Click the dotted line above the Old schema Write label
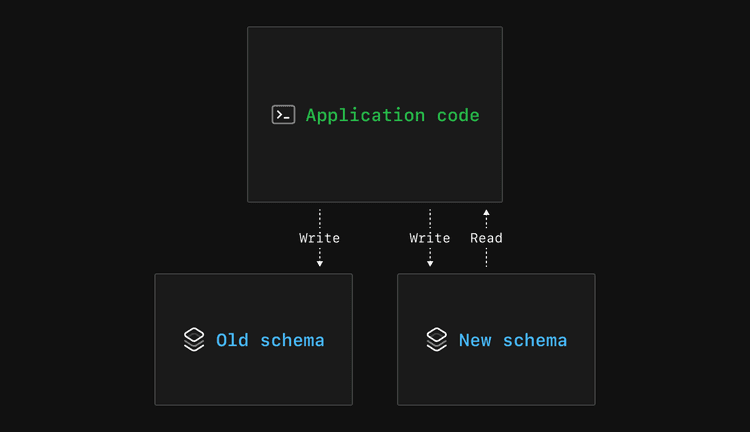 click(320, 219)
